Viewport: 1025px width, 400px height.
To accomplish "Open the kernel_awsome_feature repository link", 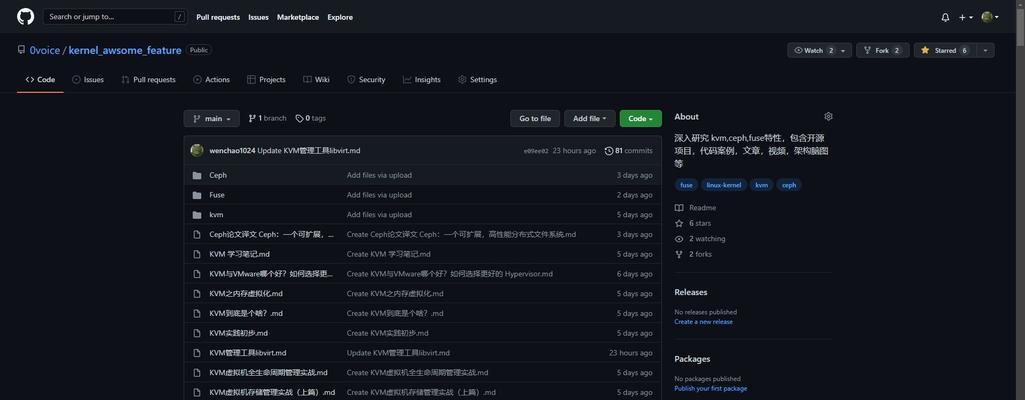I will (125, 50).
